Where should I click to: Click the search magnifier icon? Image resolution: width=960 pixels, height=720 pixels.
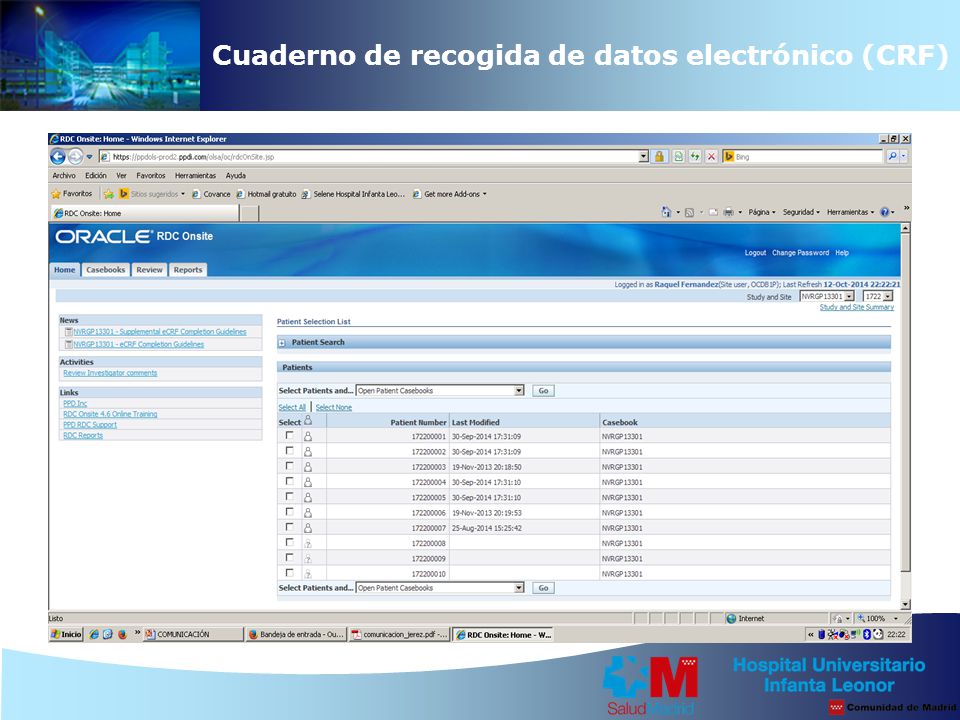[x=893, y=157]
